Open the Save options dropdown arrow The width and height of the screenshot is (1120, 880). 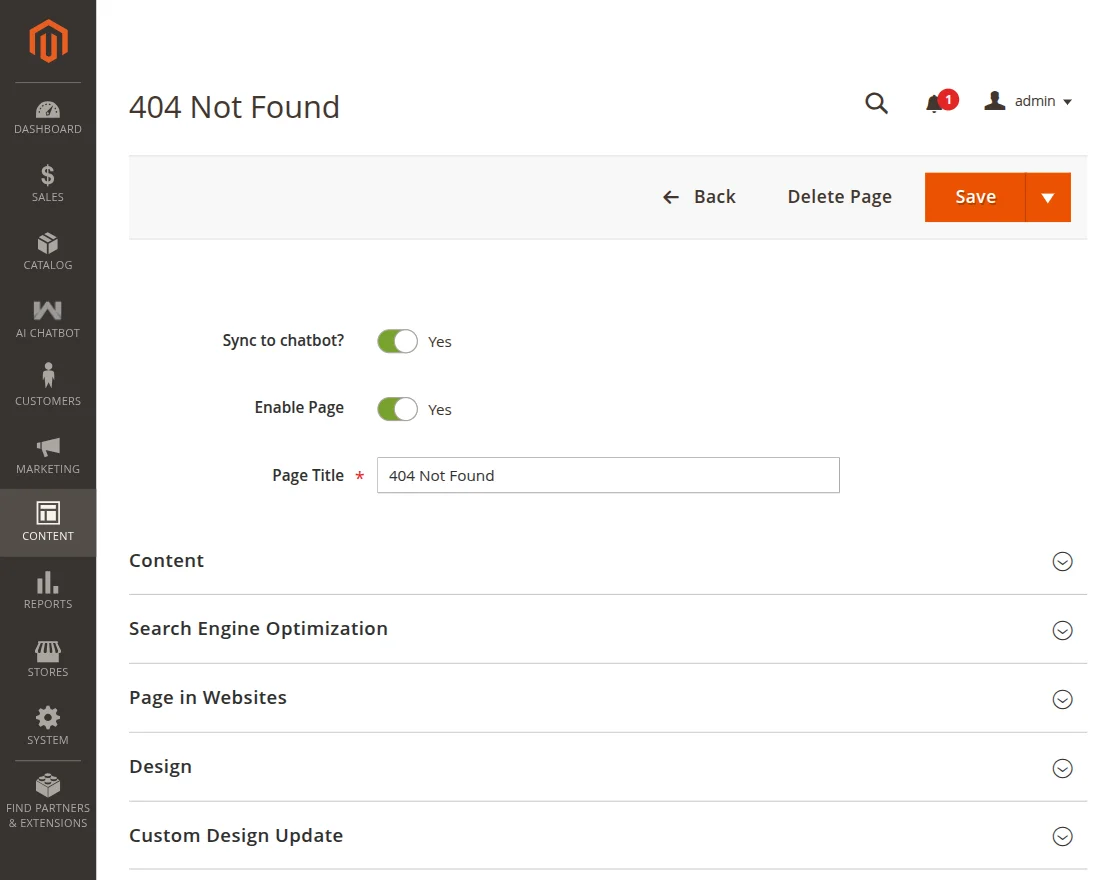[1048, 197]
